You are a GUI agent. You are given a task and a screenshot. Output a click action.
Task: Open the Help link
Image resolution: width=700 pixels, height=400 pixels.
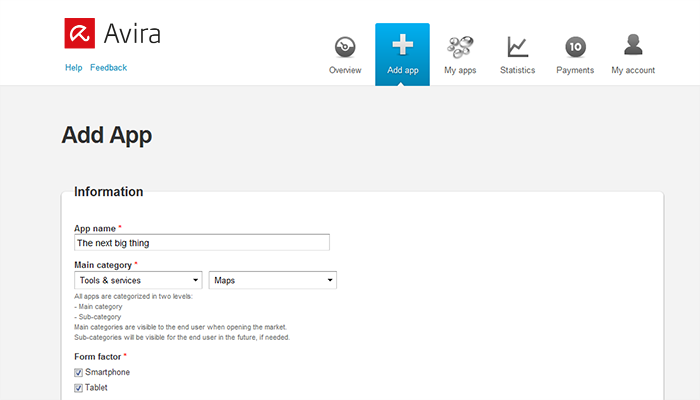(x=74, y=67)
